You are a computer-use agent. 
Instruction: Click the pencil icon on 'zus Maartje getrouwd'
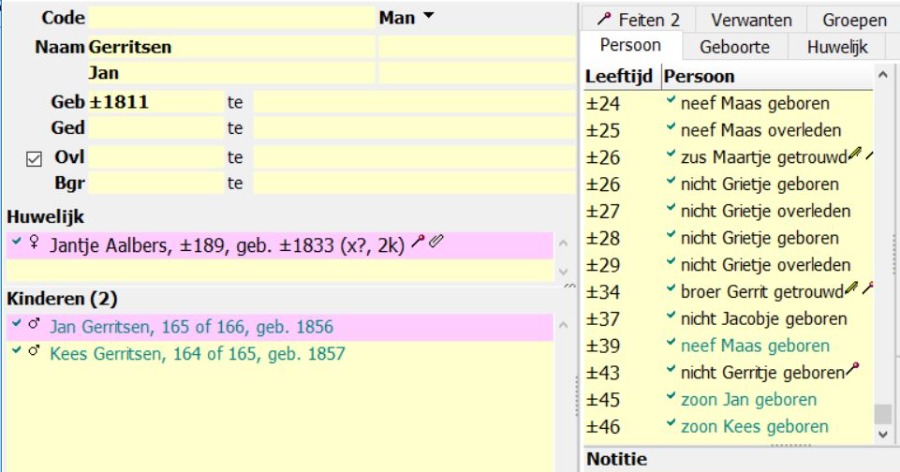point(852,155)
